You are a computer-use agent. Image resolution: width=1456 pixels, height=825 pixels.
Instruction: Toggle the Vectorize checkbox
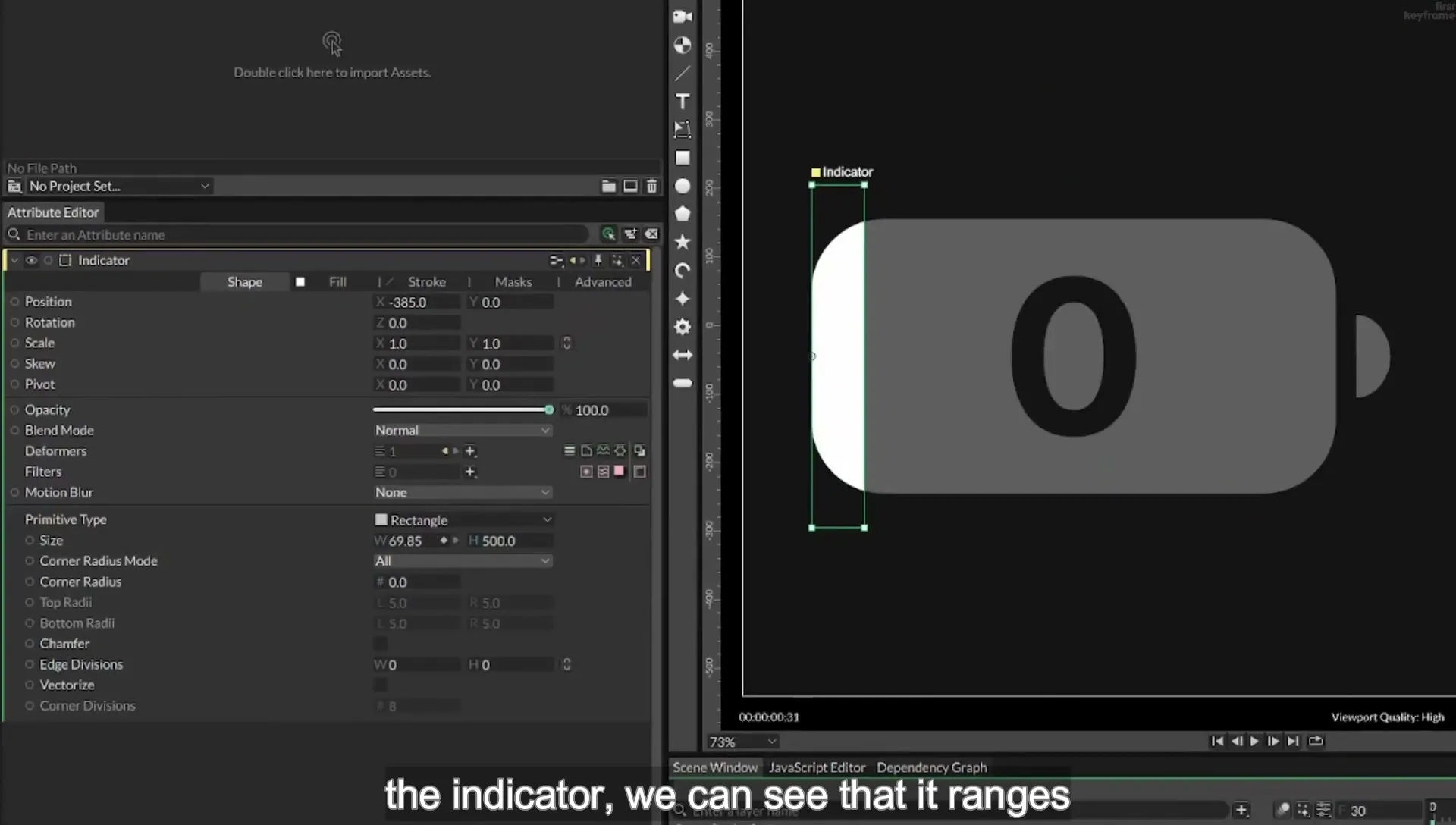(381, 685)
